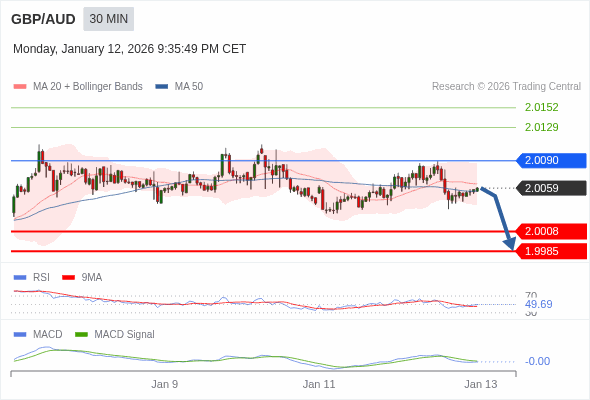Click the "9MA" legend label

tap(92, 278)
